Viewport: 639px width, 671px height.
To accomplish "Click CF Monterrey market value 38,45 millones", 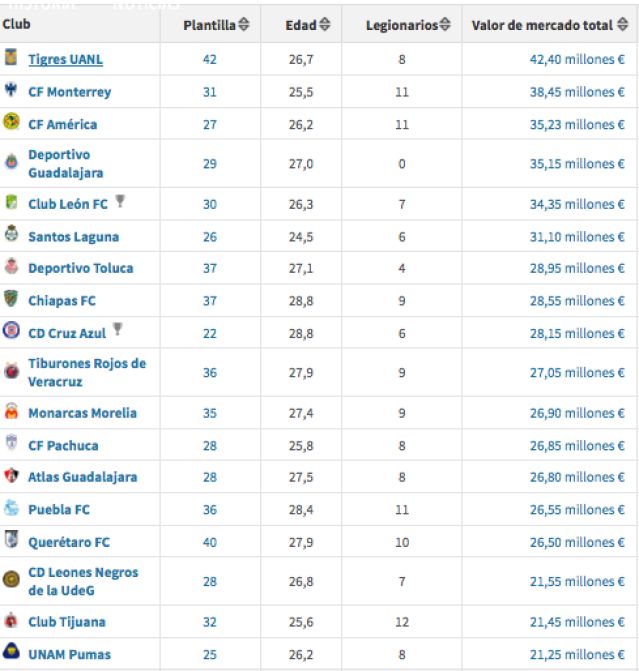I will click(x=577, y=92).
